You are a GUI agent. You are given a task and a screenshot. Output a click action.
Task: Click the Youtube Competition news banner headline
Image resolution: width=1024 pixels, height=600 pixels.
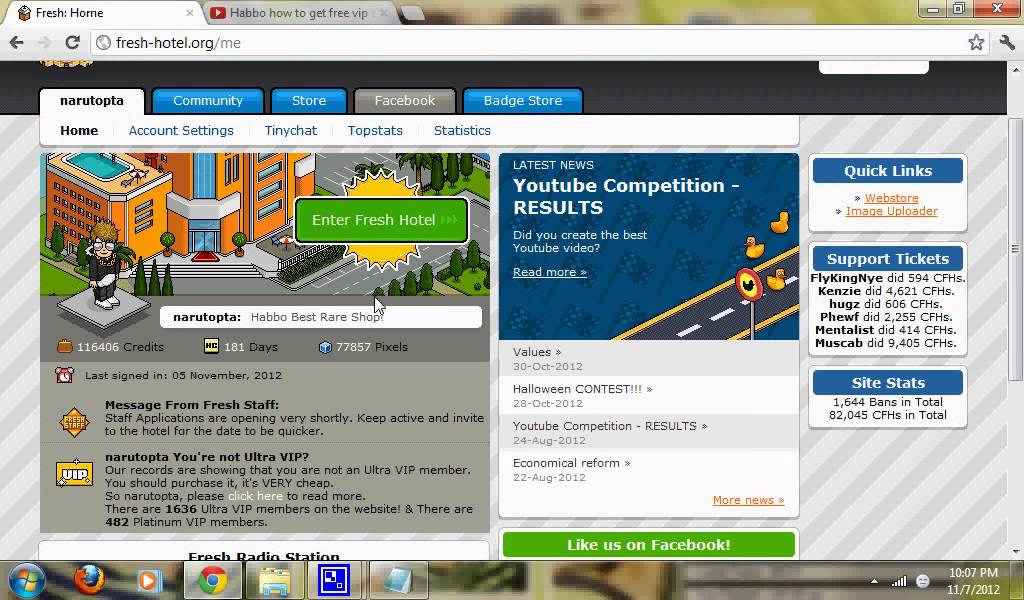click(626, 197)
